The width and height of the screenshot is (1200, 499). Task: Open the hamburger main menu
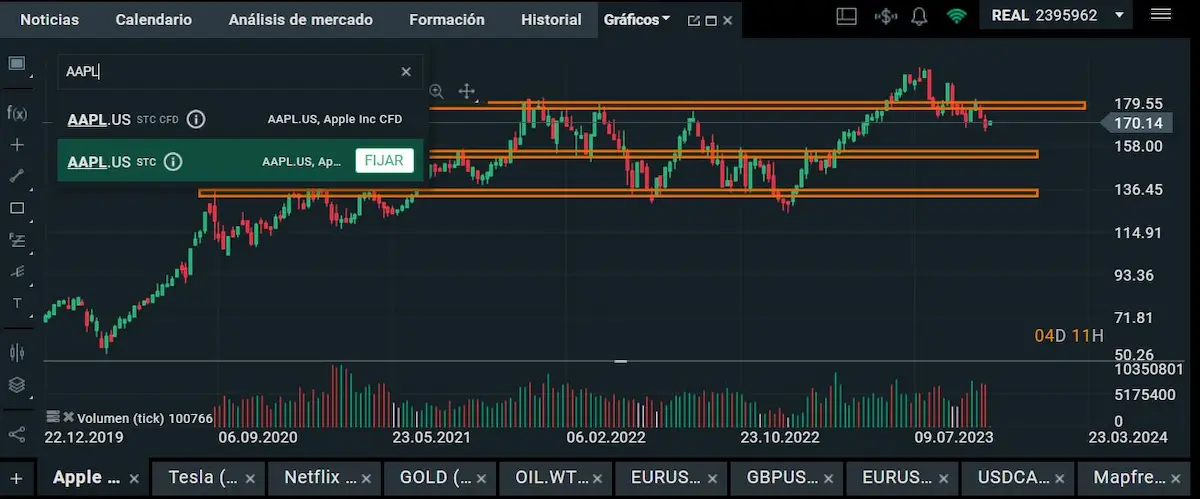[1160, 15]
